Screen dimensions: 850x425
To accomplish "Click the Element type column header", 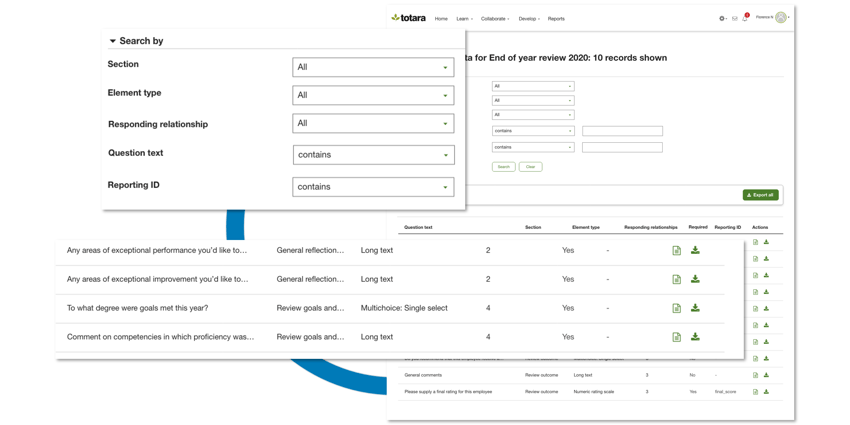I will (x=586, y=228).
